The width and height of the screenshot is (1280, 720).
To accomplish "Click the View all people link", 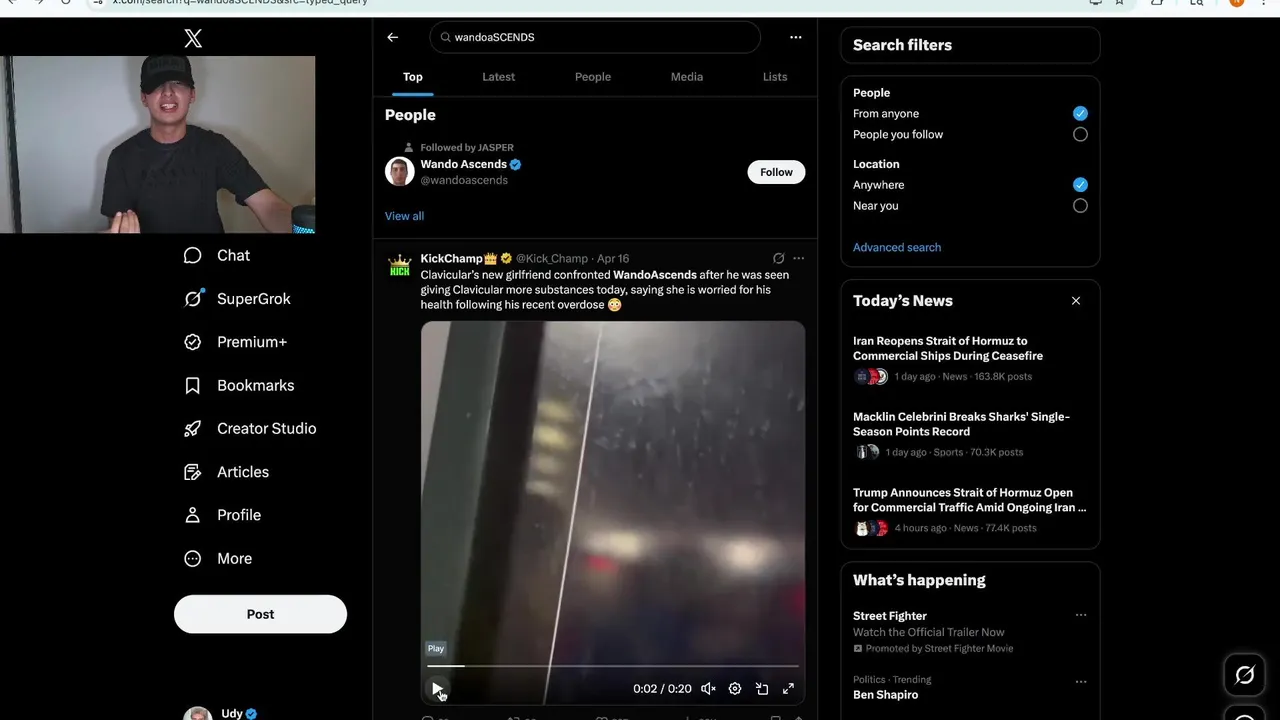I will point(404,216).
